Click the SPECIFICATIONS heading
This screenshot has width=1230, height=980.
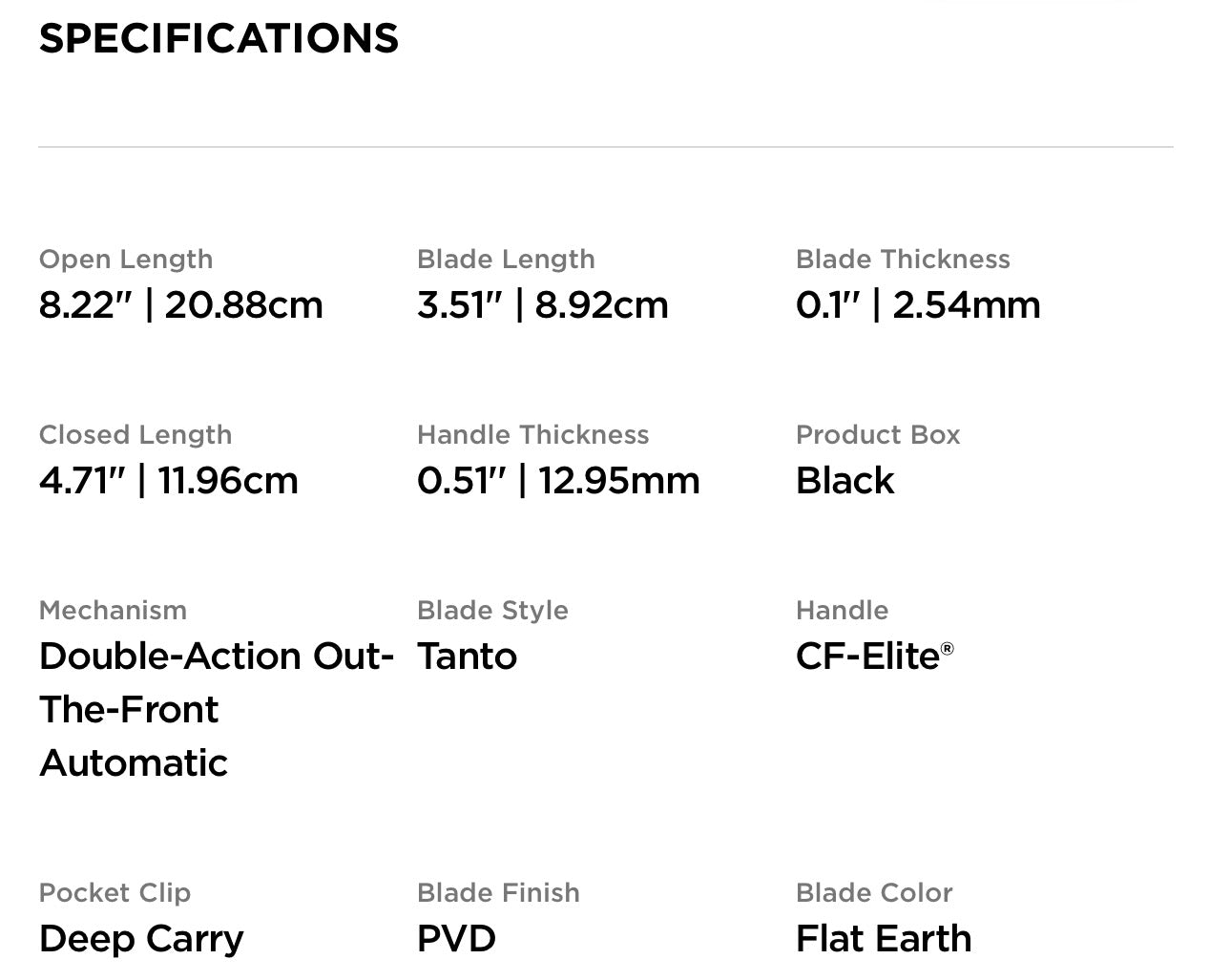[x=219, y=38]
